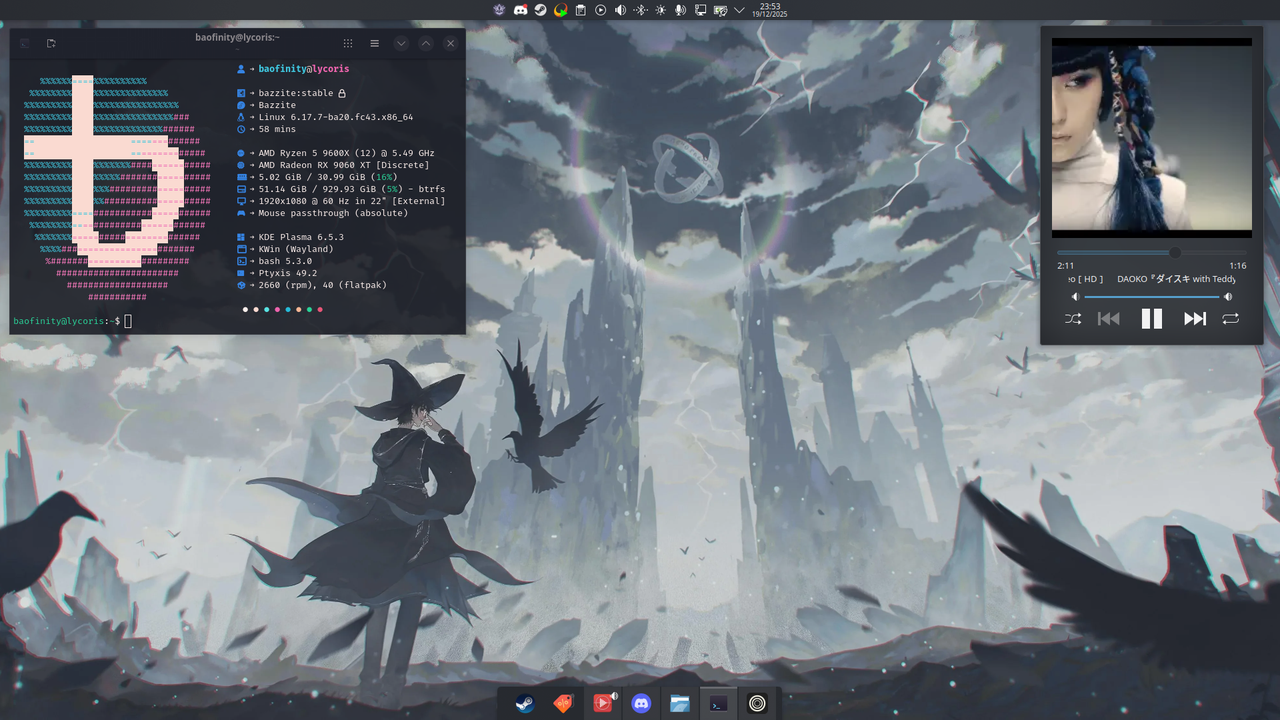Enable repeat mode in the media player
Viewport: 1280px width, 720px height.
1230,318
